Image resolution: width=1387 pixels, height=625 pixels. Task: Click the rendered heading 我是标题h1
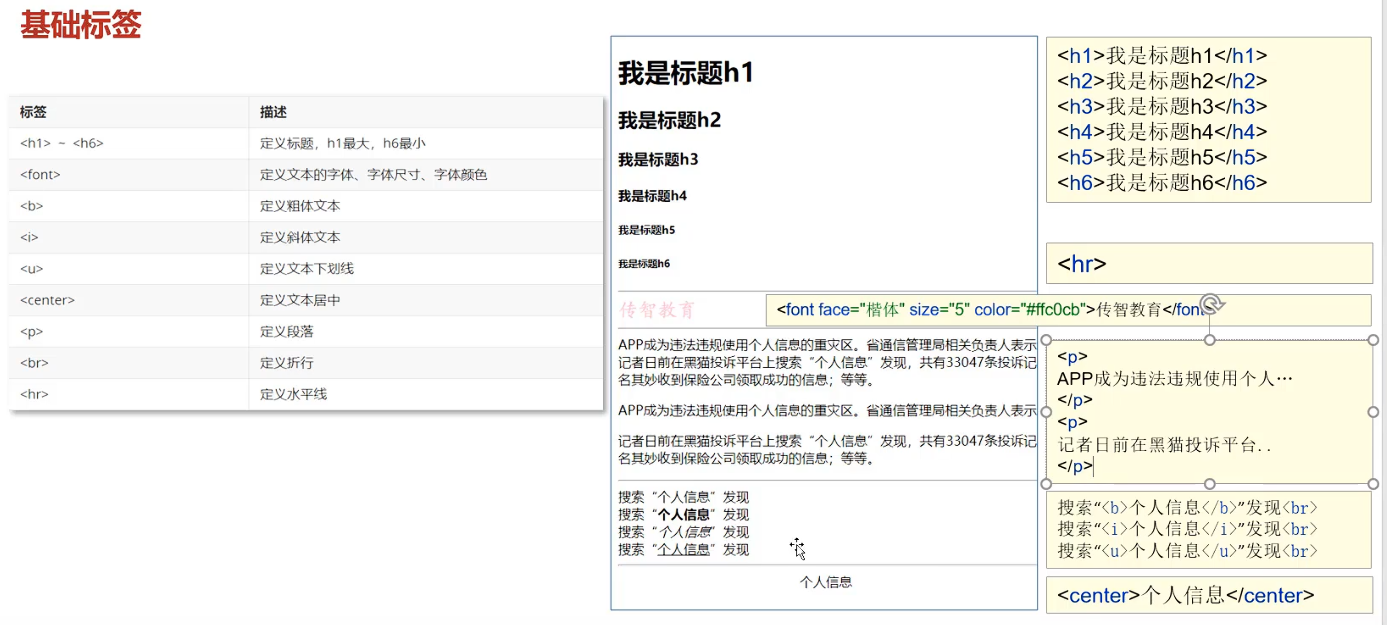686,72
